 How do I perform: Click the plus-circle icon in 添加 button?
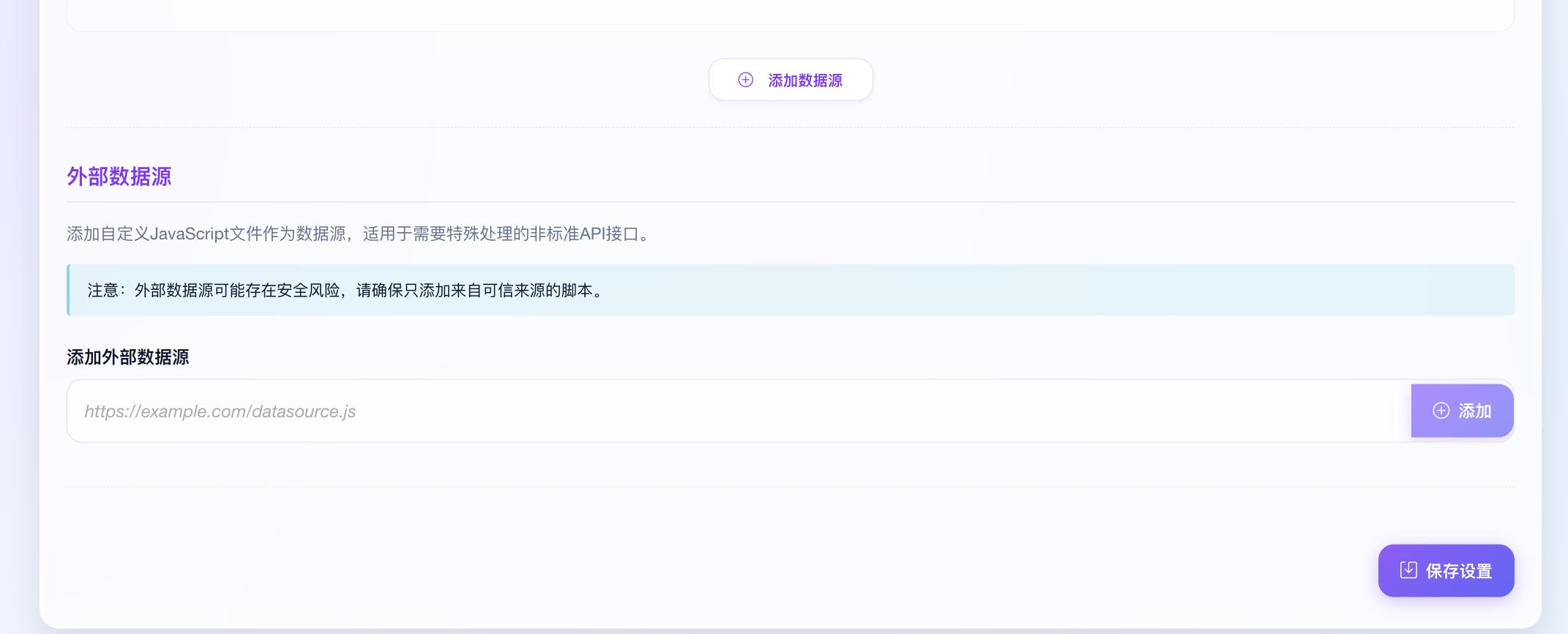point(1441,411)
